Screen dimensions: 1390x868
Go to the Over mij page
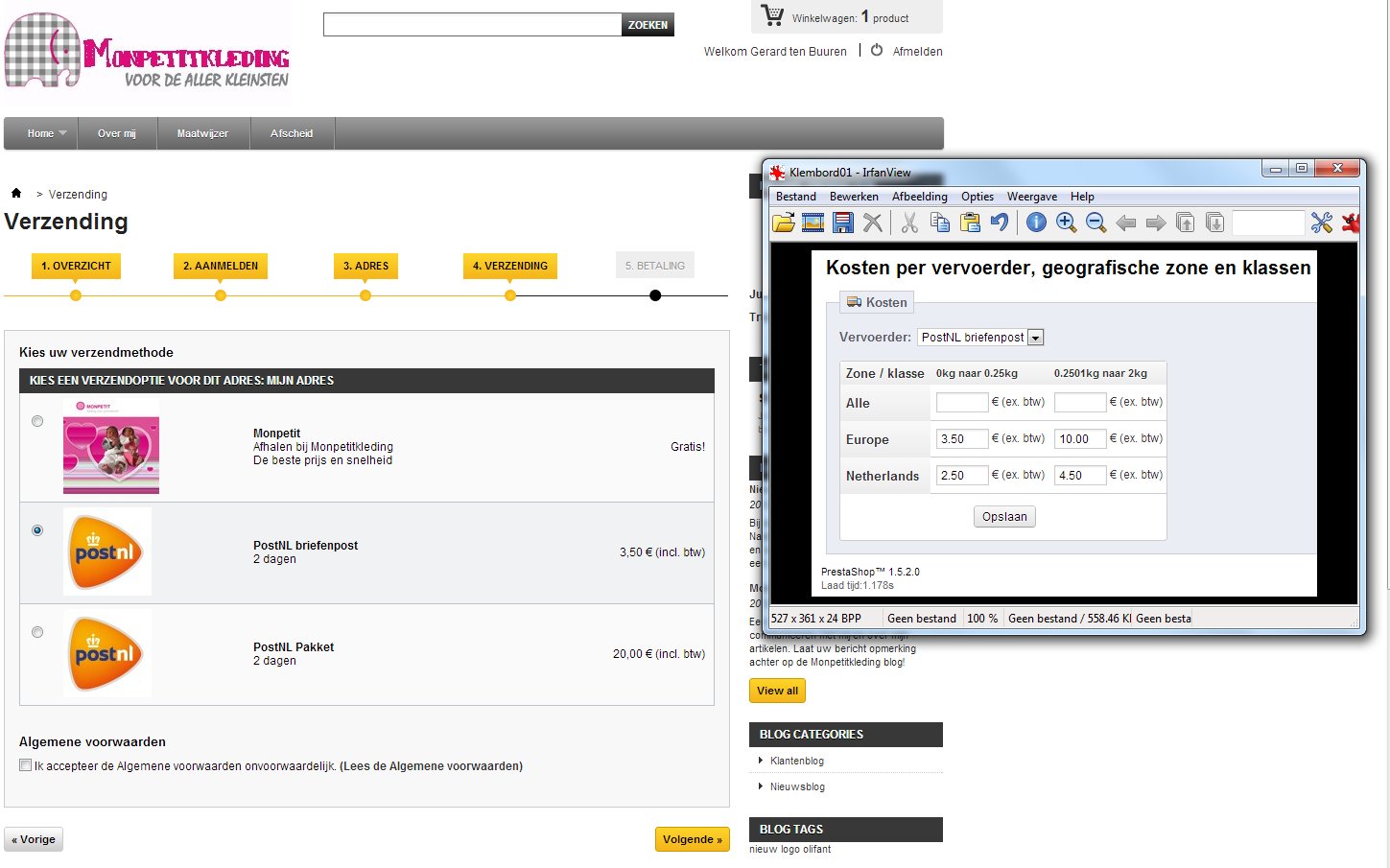(117, 133)
